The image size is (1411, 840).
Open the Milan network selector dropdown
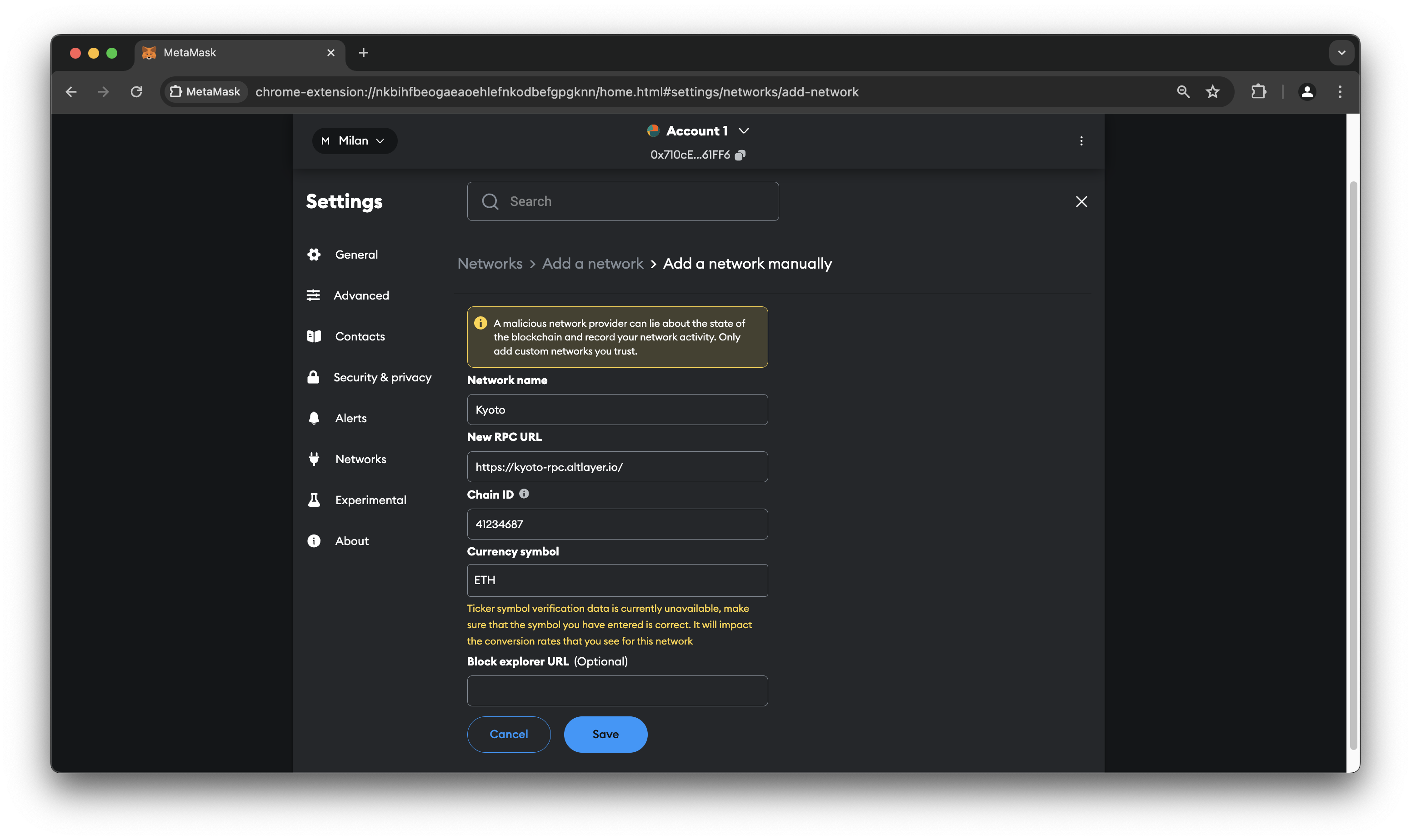[354, 140]
